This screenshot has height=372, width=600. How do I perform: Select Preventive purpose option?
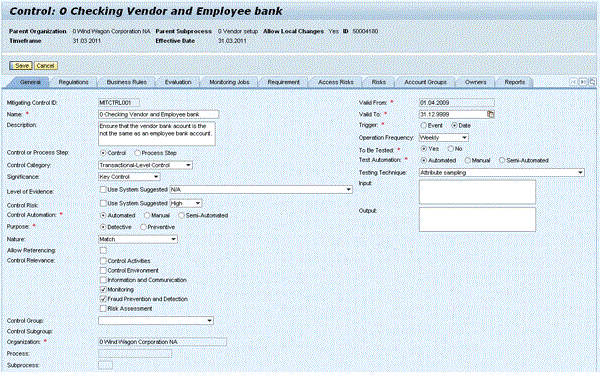(x=143, y=227)
